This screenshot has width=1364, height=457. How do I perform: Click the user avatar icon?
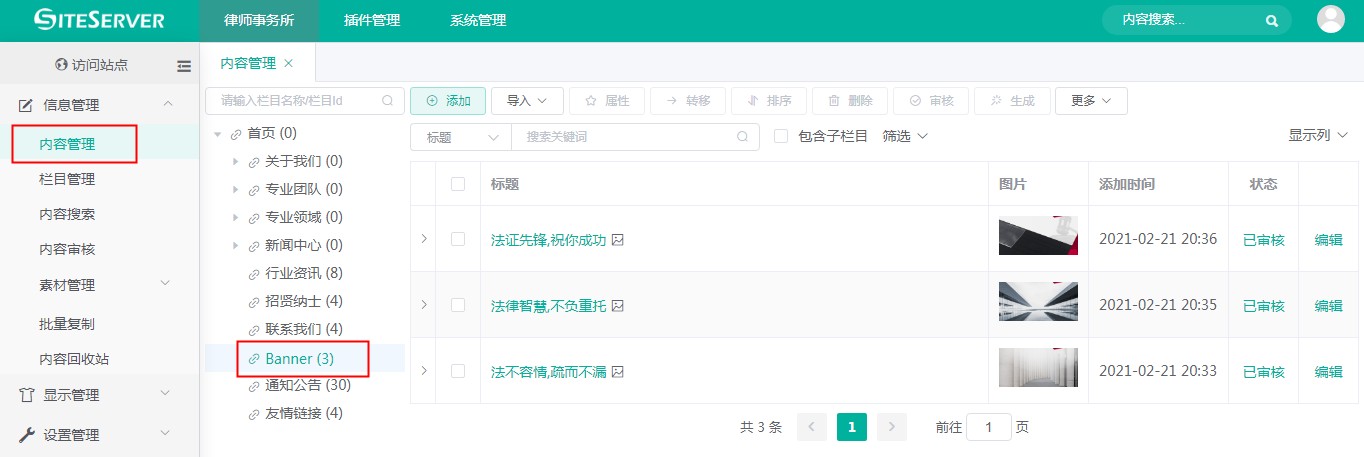(x=1331, y=20)
